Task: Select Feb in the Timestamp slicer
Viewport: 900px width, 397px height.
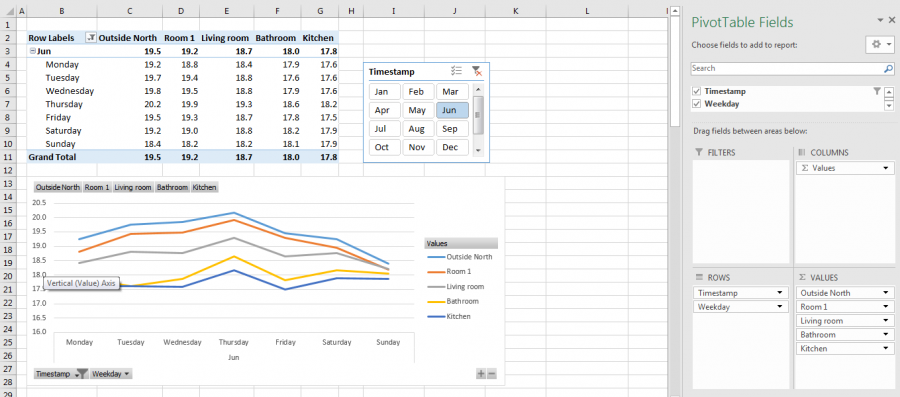Action: [x=417, y=92]
